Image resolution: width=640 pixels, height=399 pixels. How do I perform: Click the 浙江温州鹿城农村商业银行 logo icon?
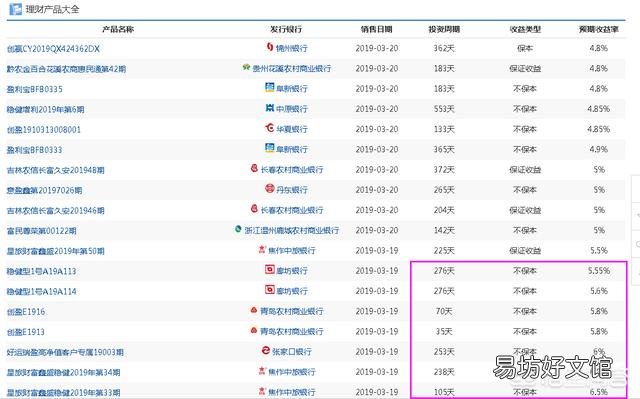(238, 229)
